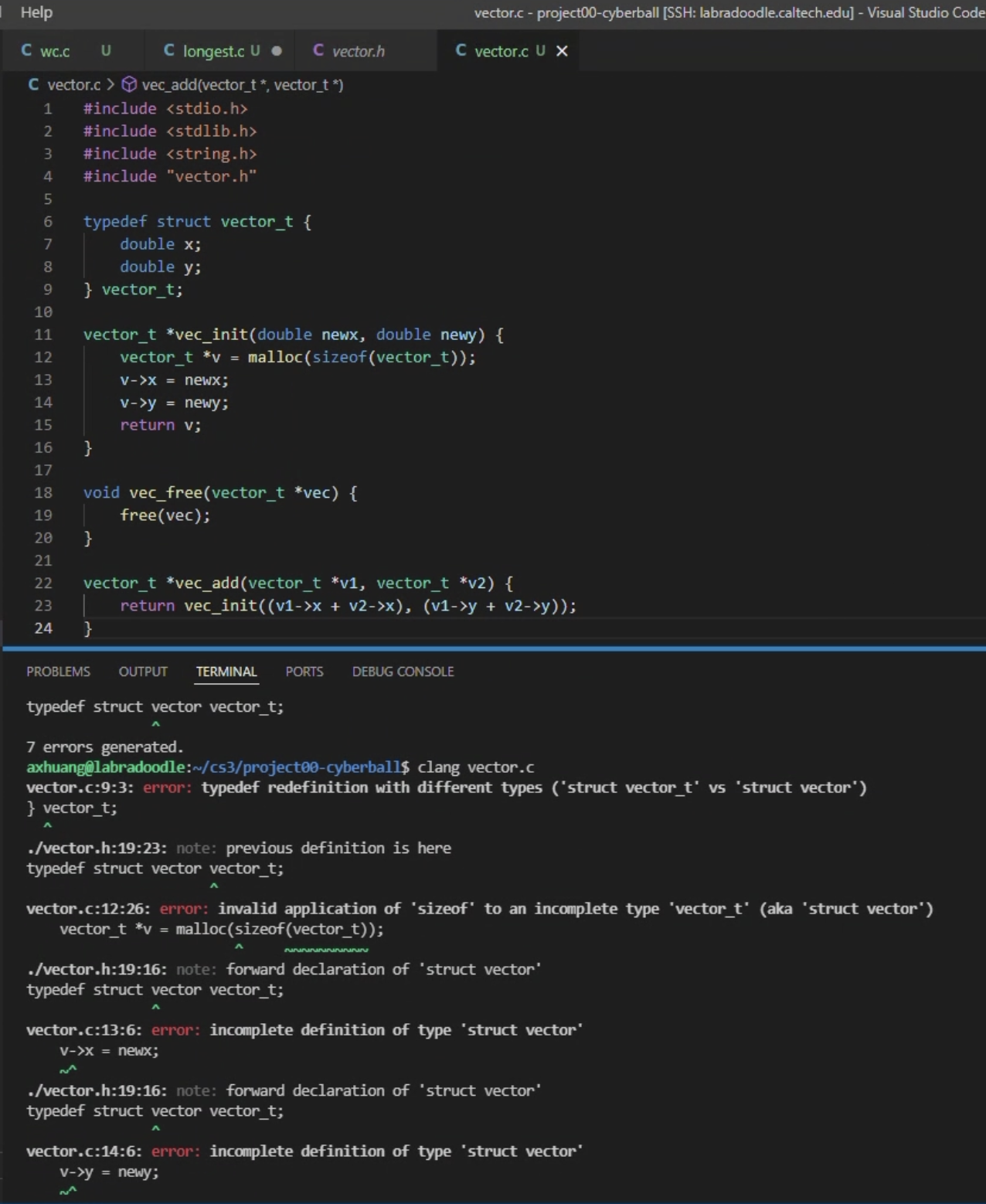Click the blue panel resize border above terminal

(x=493, y=648)
